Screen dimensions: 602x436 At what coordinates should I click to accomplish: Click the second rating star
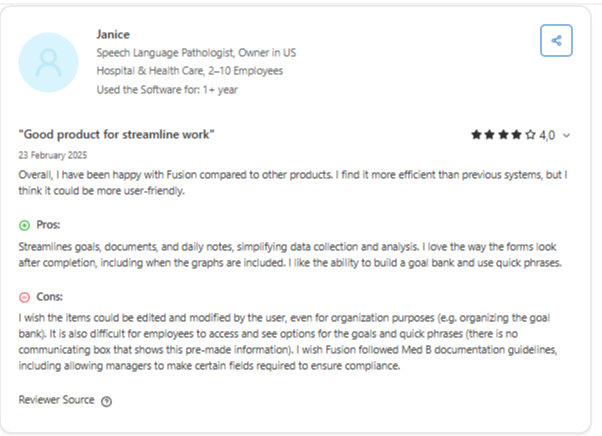490,135
